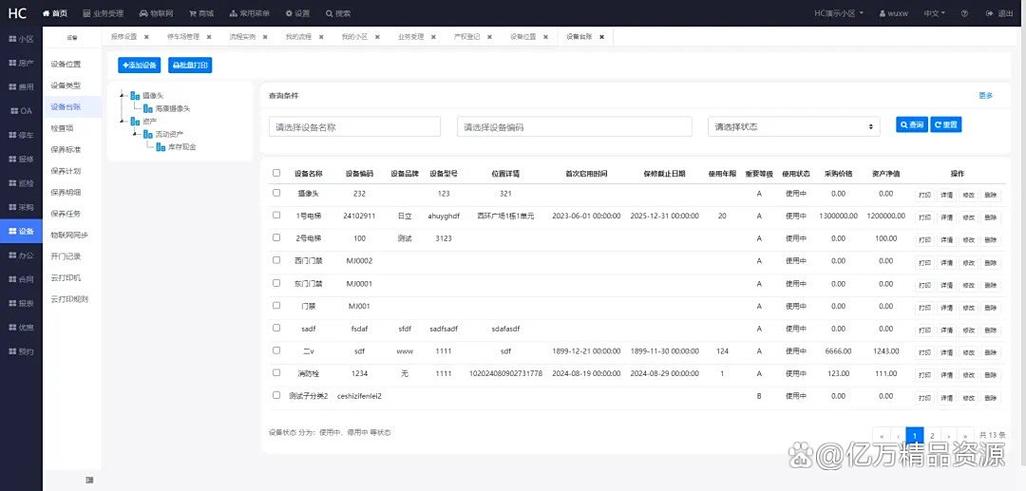Focus the 请选择设备编码 input field
Image resolution: width=1026 pixels, height=491 pixels.
pos(575,127)
